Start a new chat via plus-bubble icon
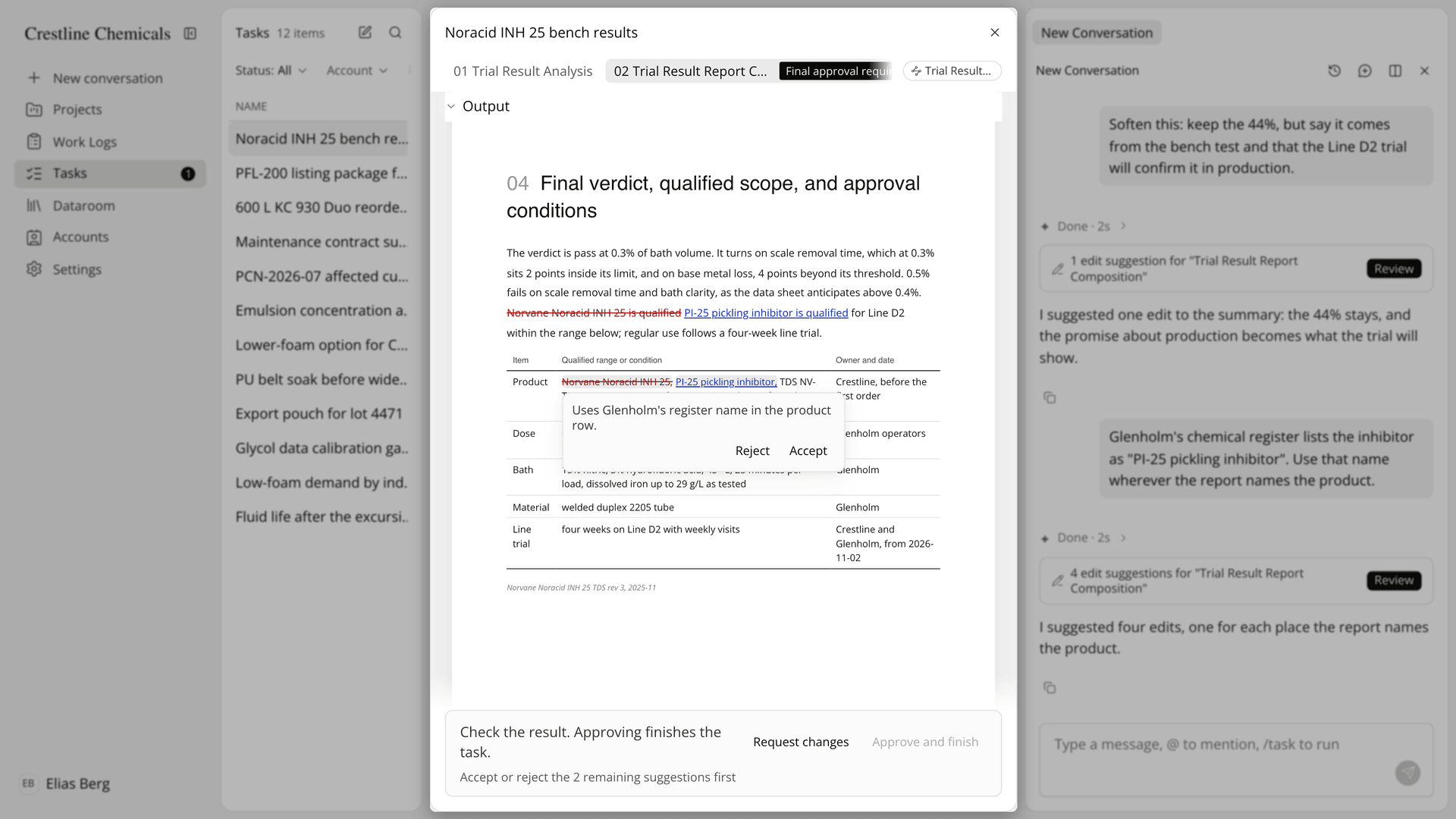 (x=1365, y=71)
